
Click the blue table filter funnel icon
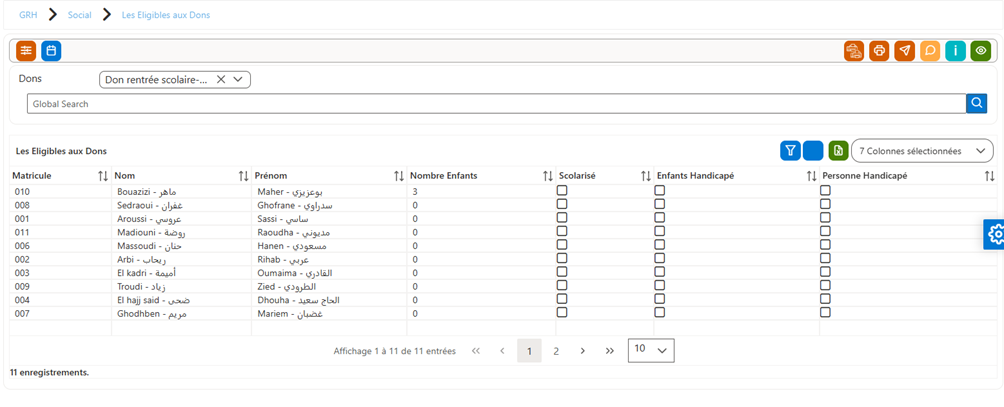[x=790, y=150]
